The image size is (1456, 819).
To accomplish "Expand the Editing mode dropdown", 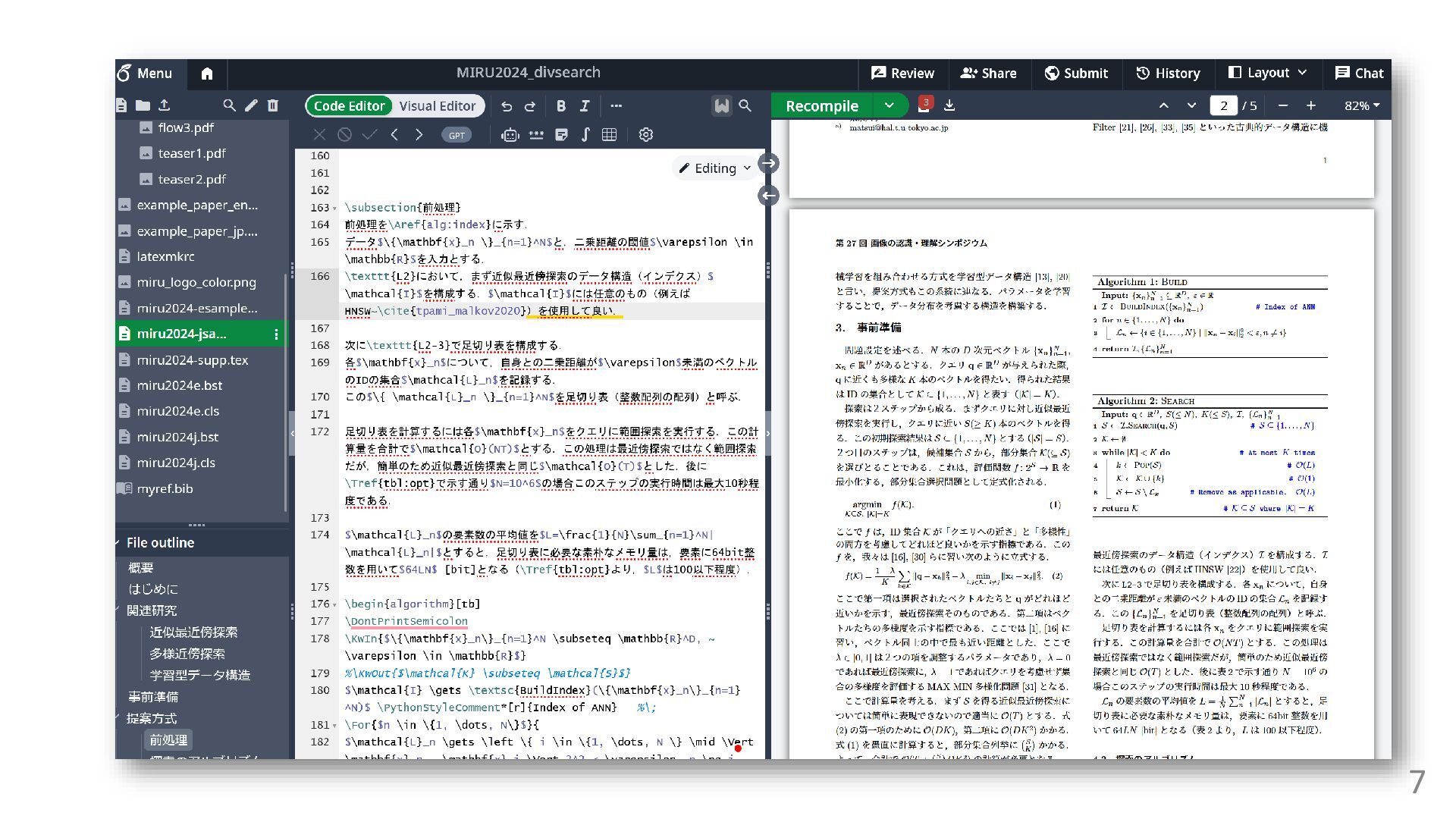I will pyautogui.click(x=714, y=168).
